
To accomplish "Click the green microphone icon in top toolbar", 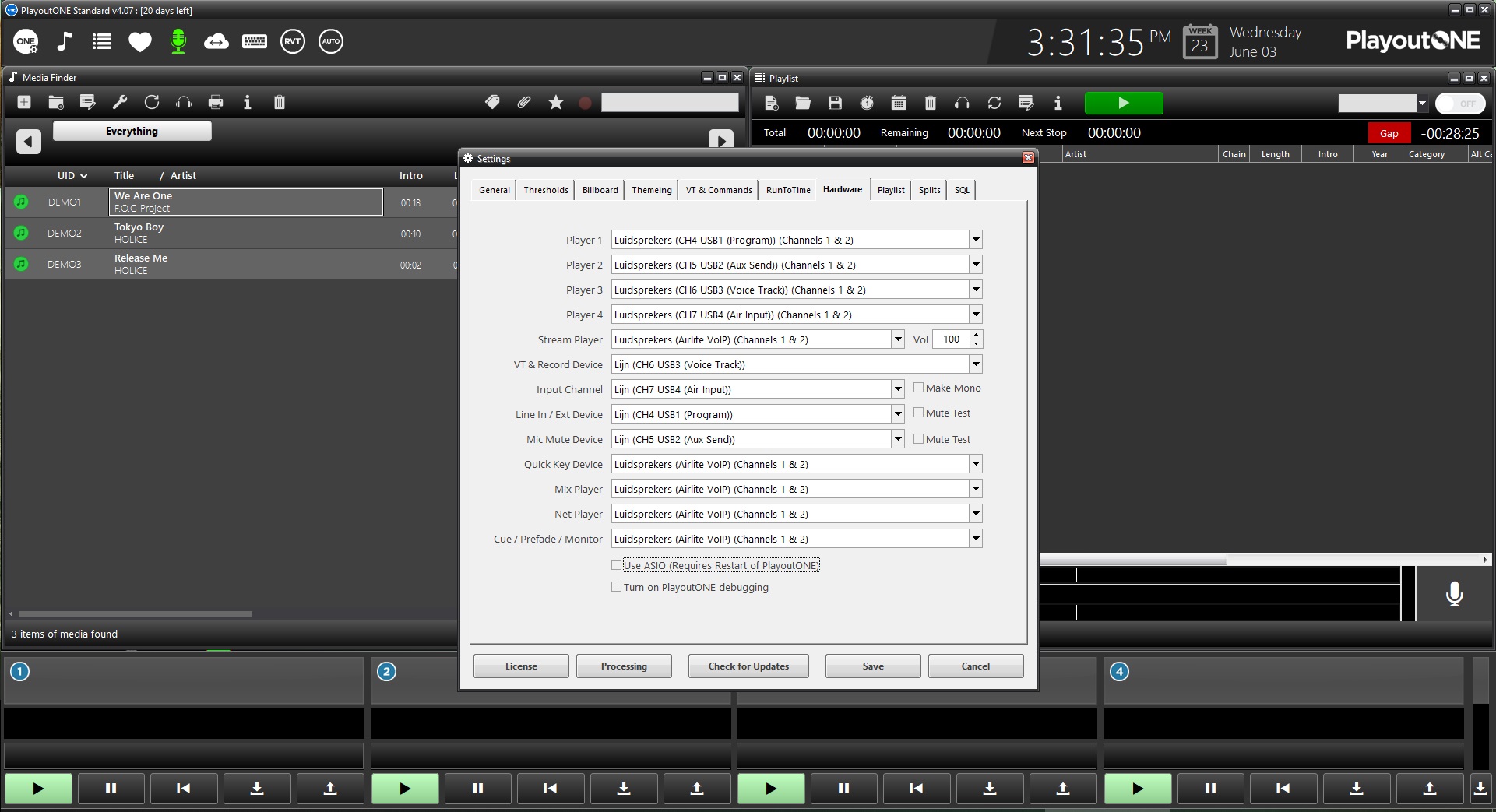I will (x=178, y=41).
